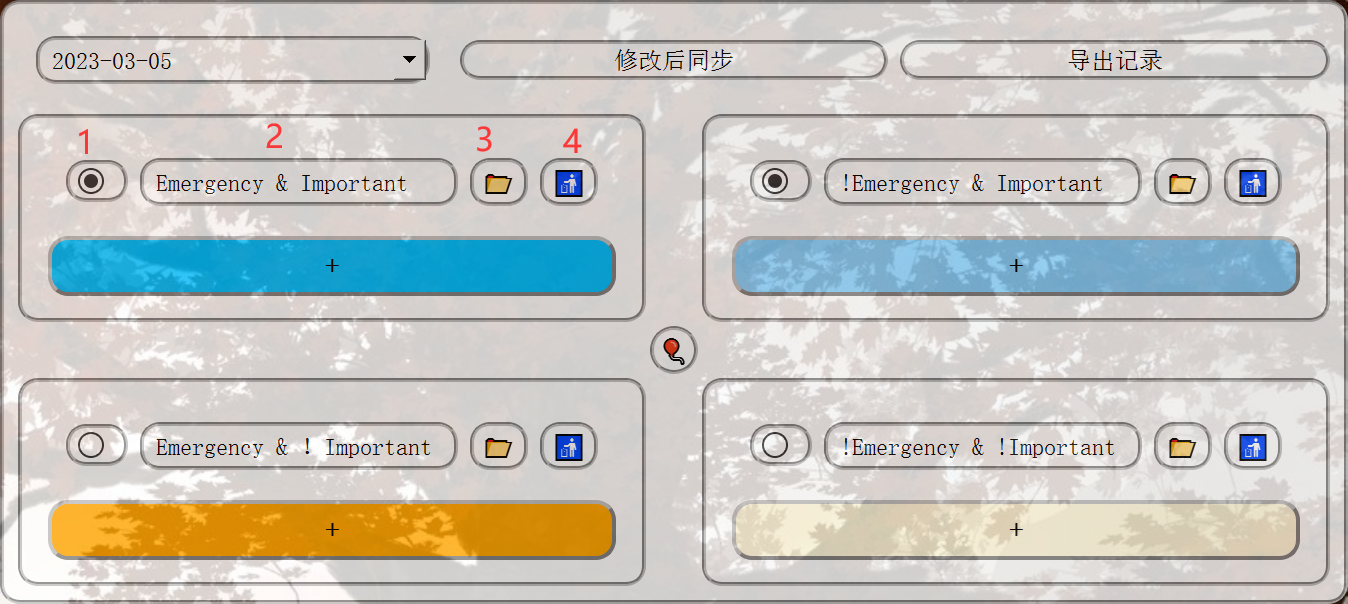Click the 导出记录 button

coord(1114,60)
